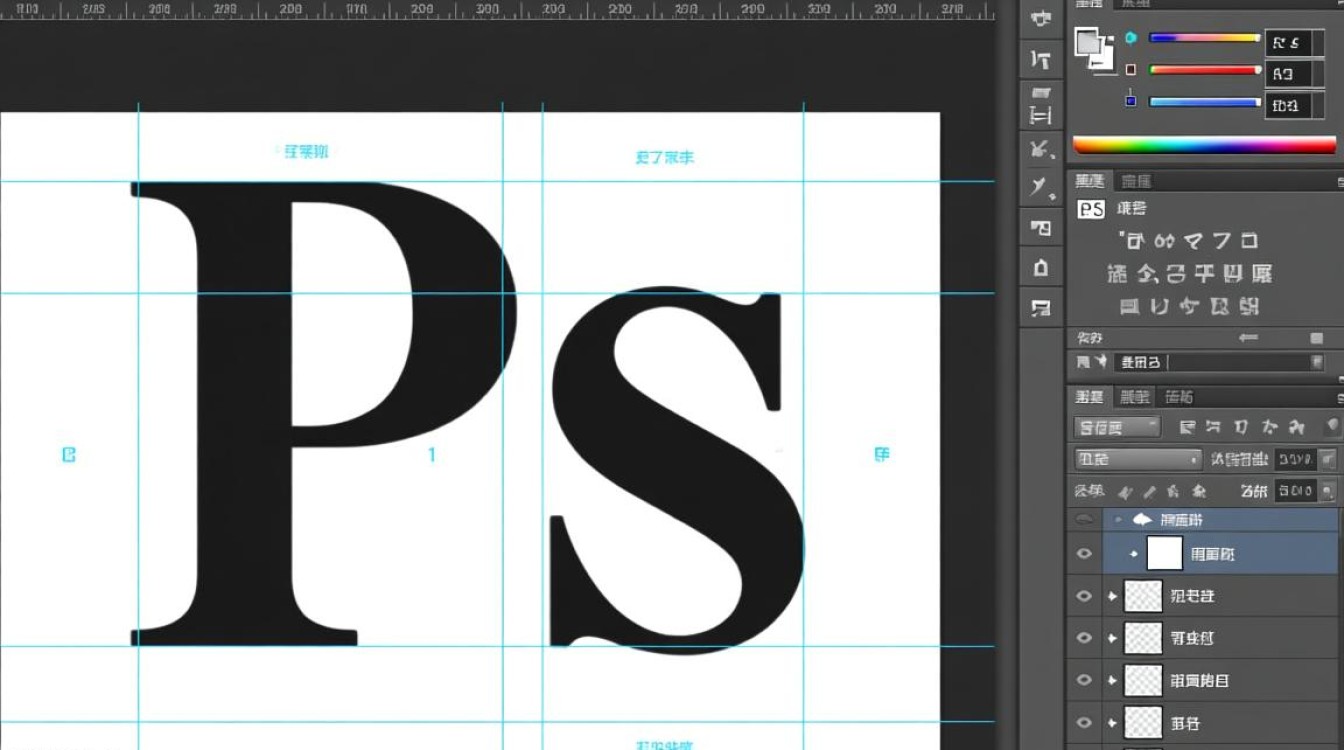Select the topmost tool in the vertical tool strip
This screenshot has width=1344, height=750.
point(1041,19)
